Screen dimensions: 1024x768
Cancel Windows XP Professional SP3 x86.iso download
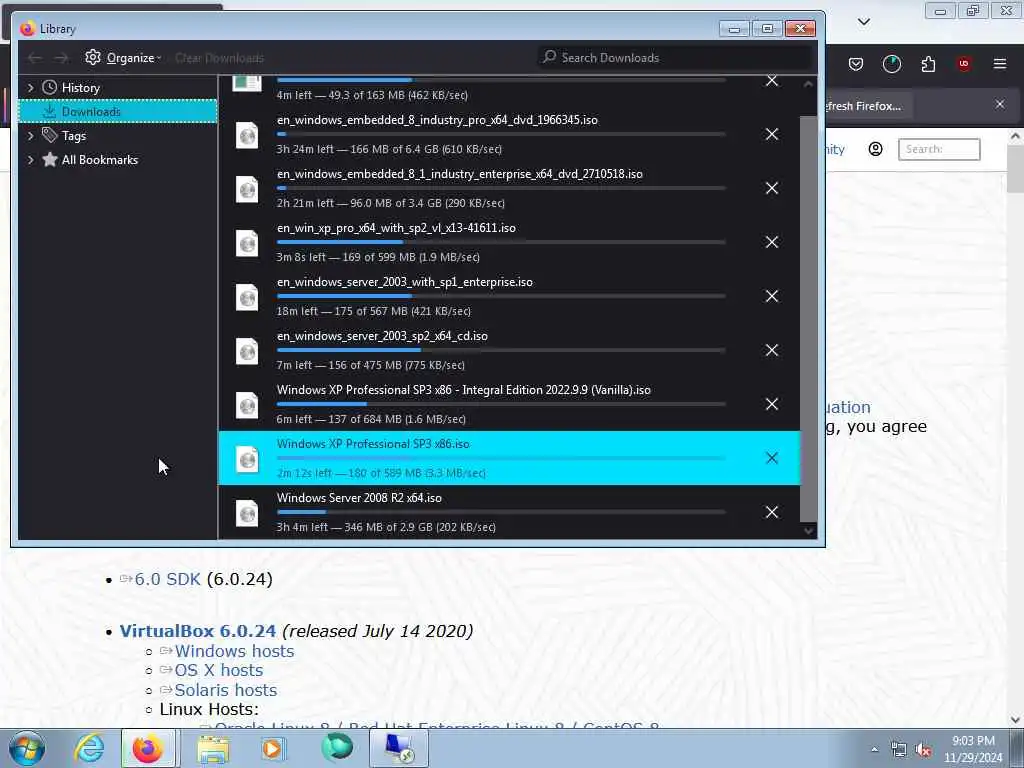(x=772, y=458)
